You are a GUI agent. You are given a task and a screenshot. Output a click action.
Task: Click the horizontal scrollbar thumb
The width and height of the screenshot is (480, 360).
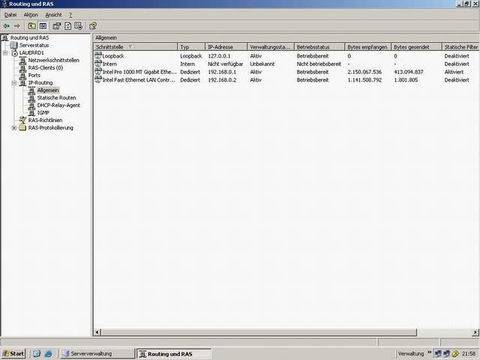click(259, 332)
